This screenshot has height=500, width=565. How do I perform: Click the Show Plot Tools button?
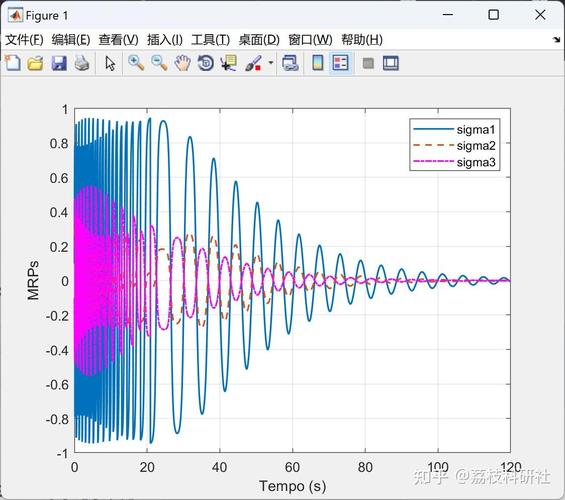click(x=391, y=63)
